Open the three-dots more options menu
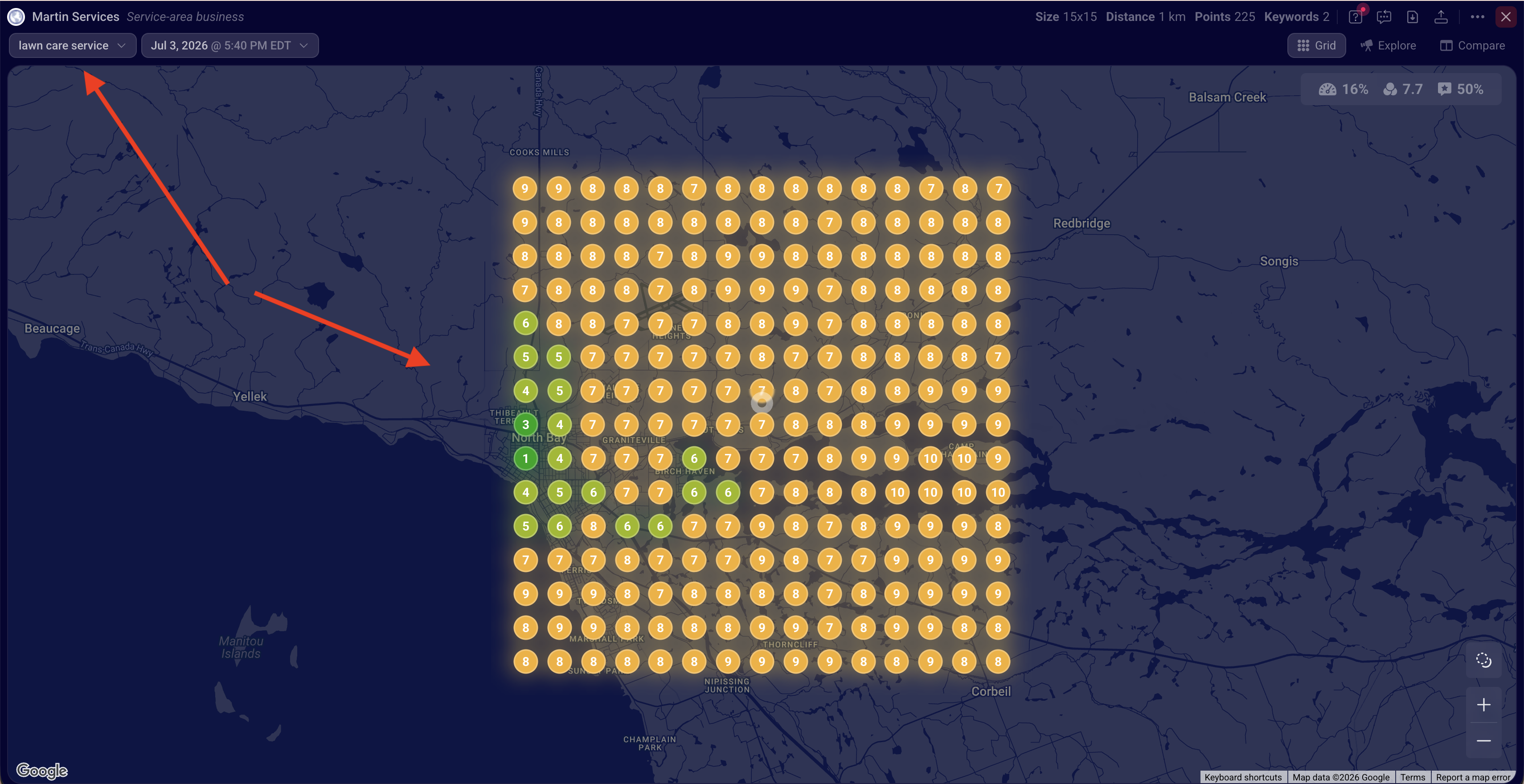 1477,16
